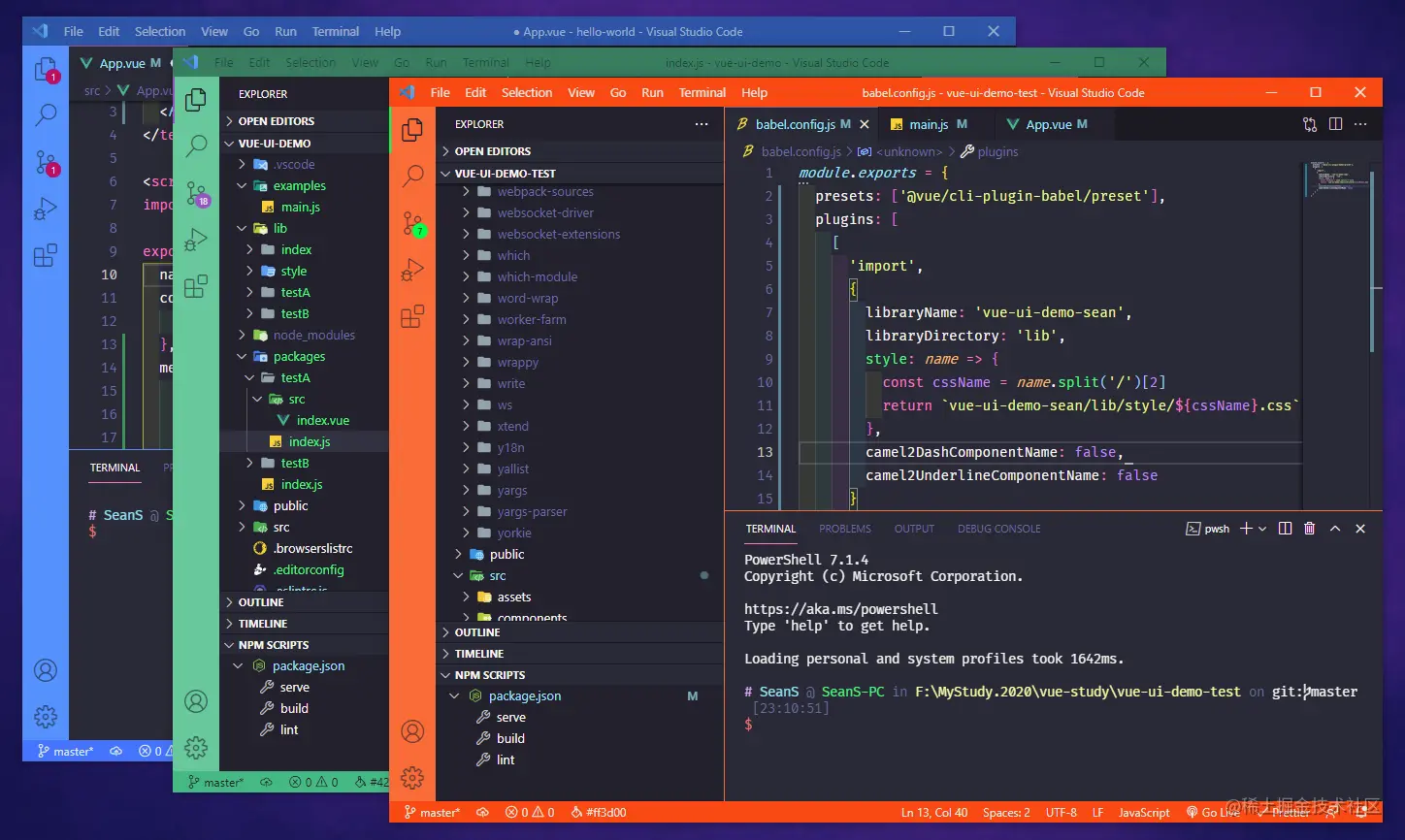Expand OUTLINE section in orange window
Image resolution: width=1405 pixels, height=840 pixels.
[x=580, y=632]
